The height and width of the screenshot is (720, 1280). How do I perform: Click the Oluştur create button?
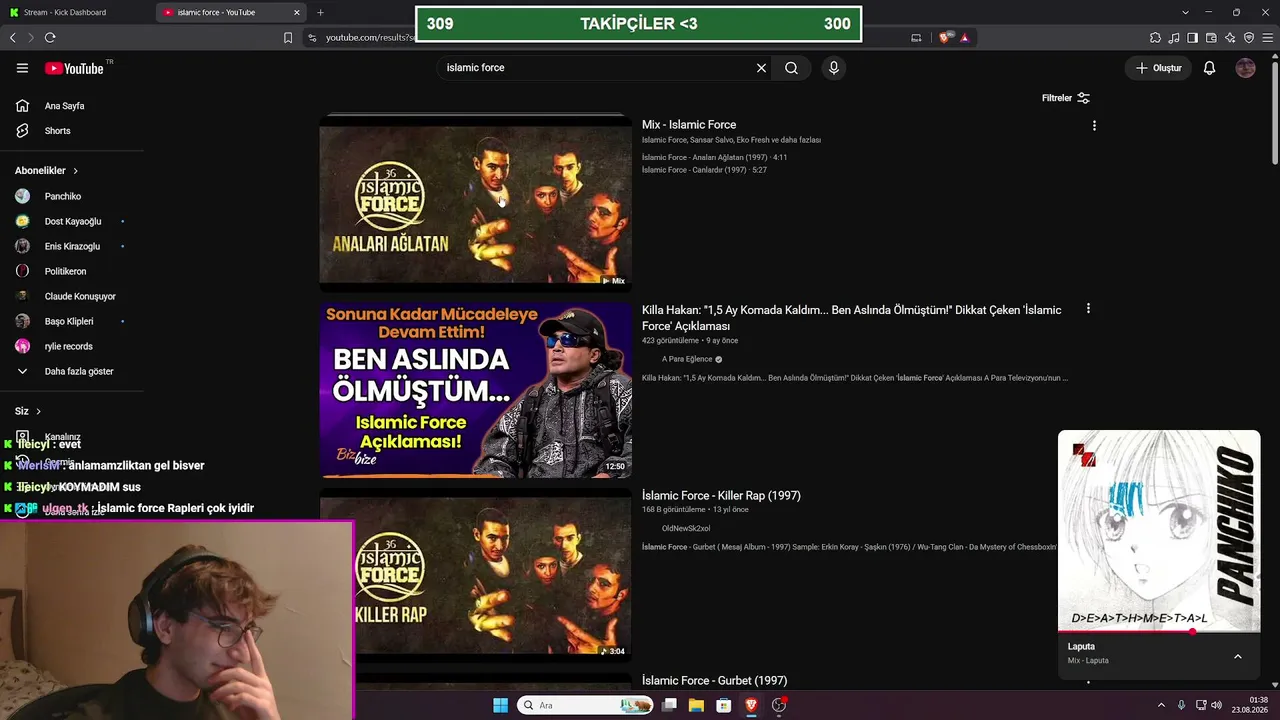1158,68
